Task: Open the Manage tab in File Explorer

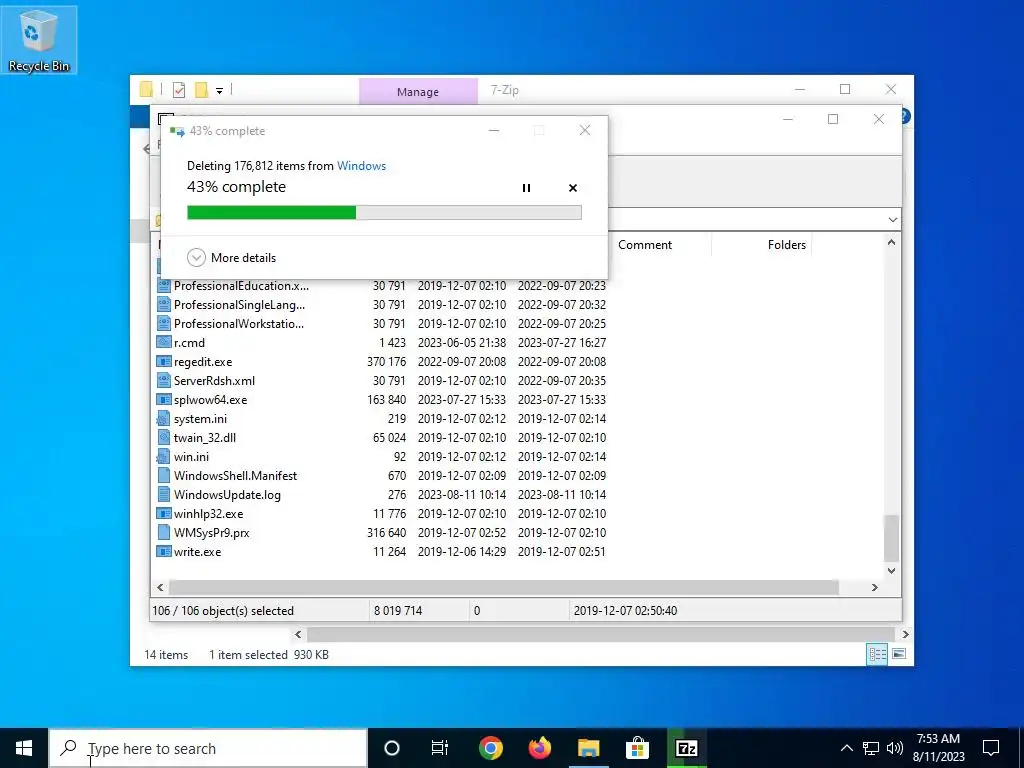Action: click(418, 91)
